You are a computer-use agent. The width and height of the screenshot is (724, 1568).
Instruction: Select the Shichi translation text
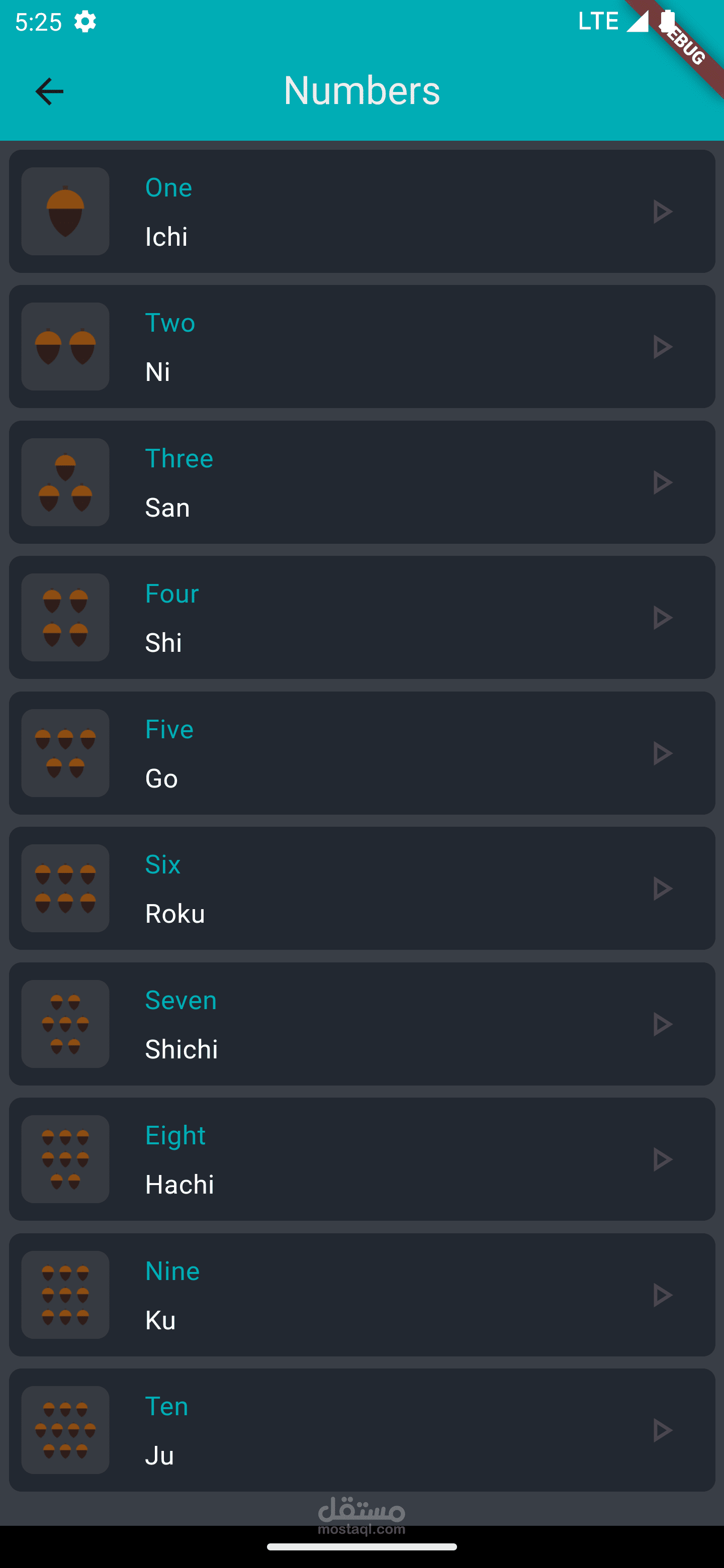(182, 1049)
